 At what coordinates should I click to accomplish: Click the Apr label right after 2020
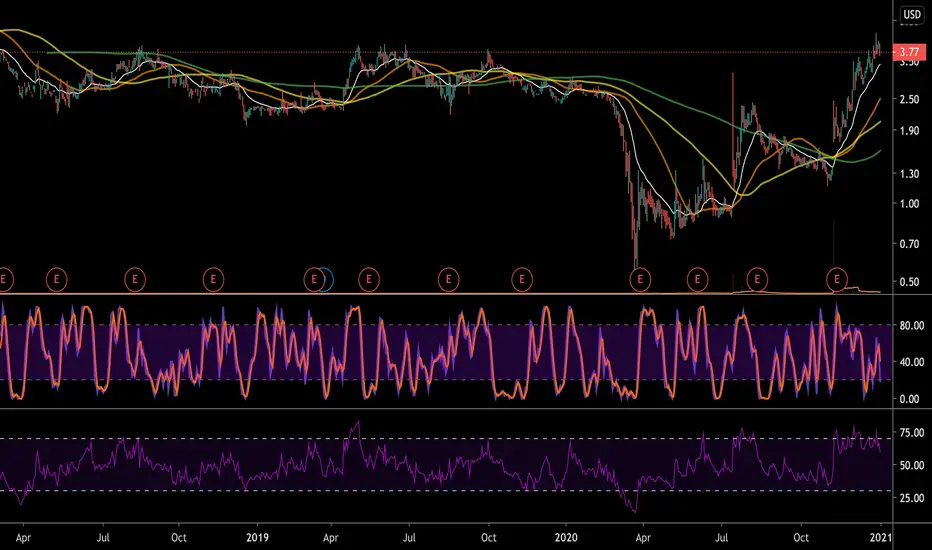(643, 538)
